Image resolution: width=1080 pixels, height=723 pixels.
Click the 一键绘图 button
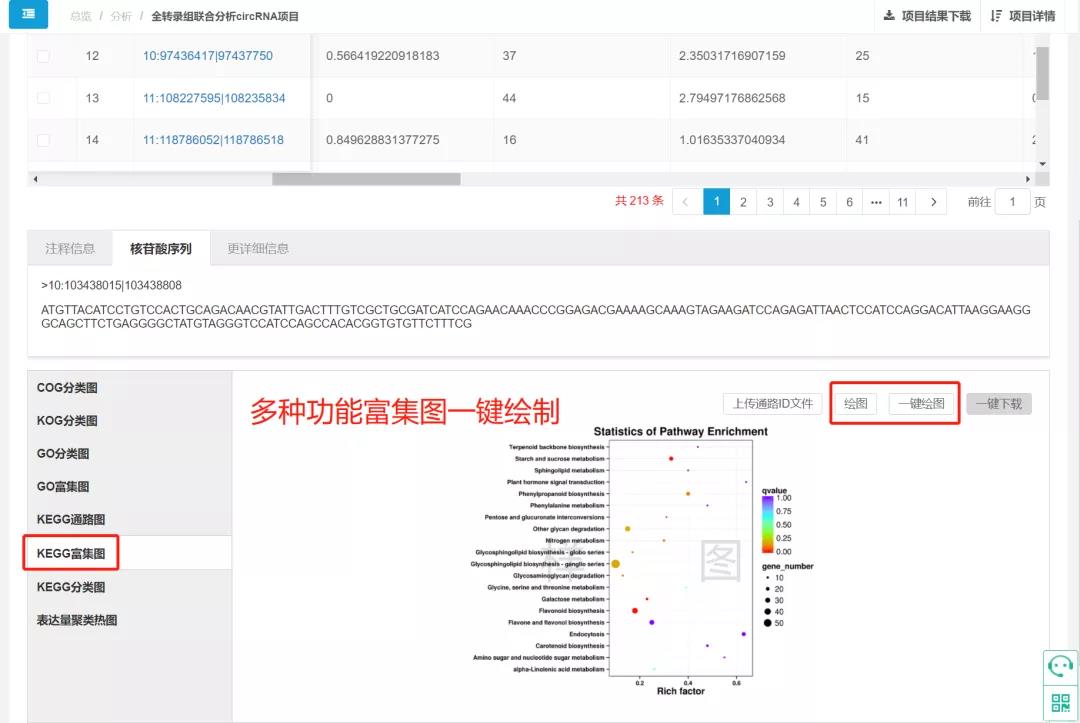coord(921,404)
